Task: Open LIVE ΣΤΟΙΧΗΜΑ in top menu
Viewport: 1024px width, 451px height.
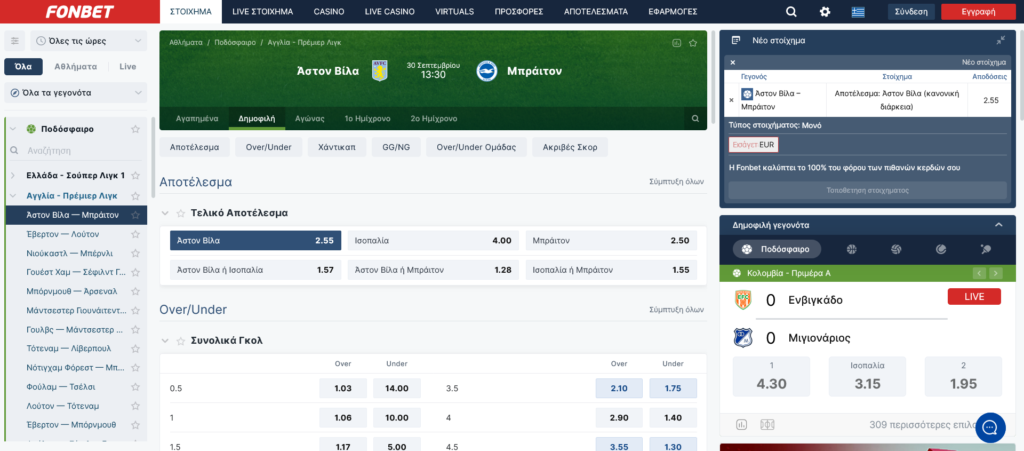Action: [x=263, y=12]
